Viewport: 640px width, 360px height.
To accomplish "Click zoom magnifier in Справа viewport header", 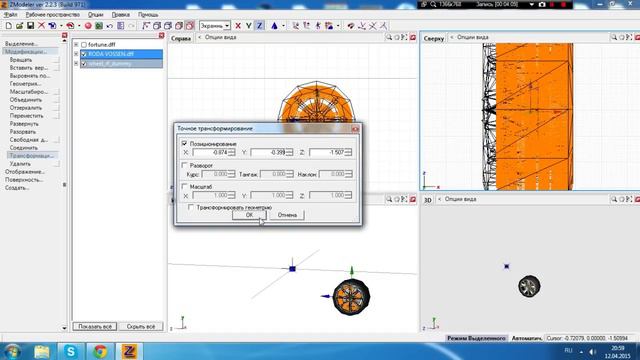I will (389, 38).
